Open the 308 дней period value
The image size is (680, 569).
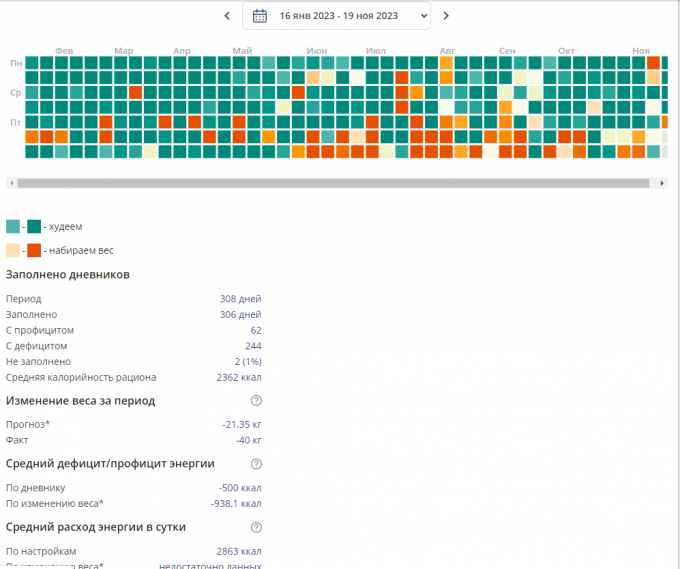[x=240, y=299]
